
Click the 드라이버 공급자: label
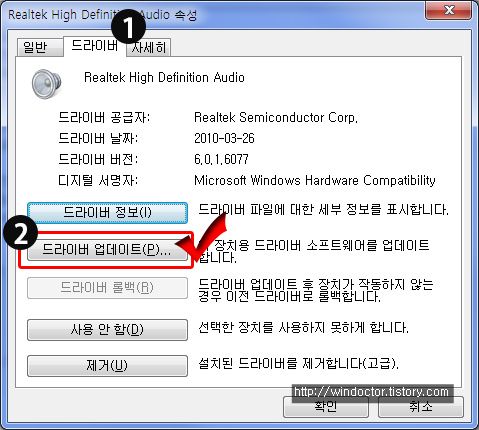[104, 117]
